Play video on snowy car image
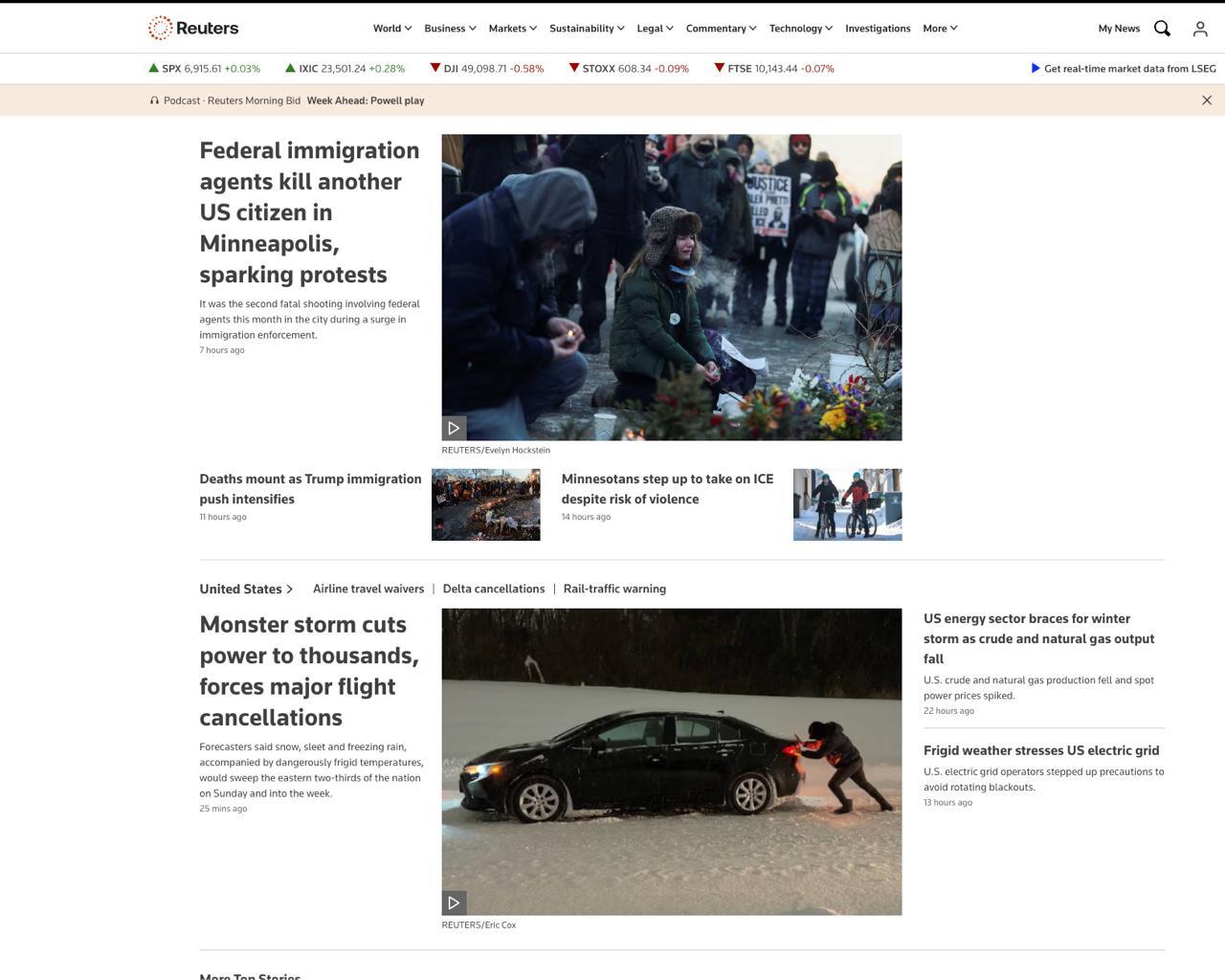Viewport: 1225px width, 980px height. click(454, 902)
